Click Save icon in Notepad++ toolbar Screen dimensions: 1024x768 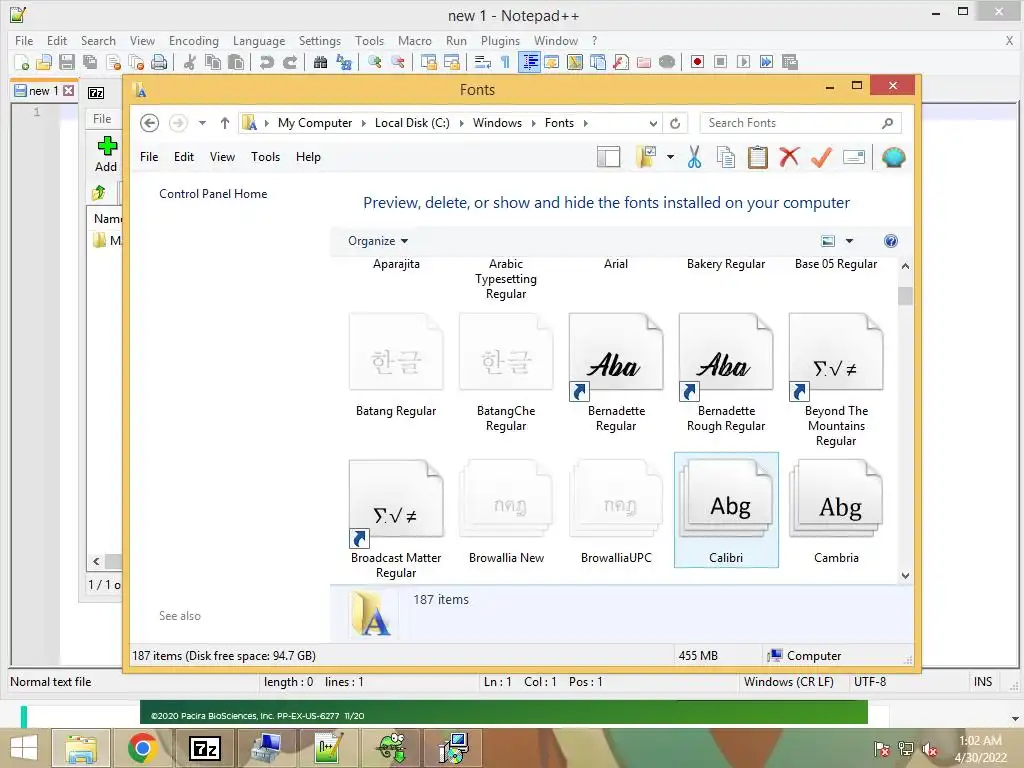tap(67, 62)
